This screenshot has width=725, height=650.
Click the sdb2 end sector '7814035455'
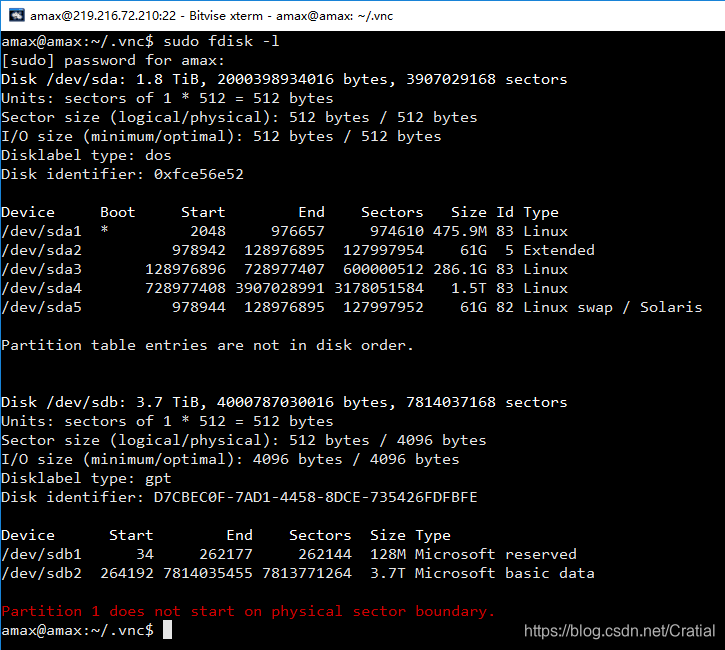208,573
